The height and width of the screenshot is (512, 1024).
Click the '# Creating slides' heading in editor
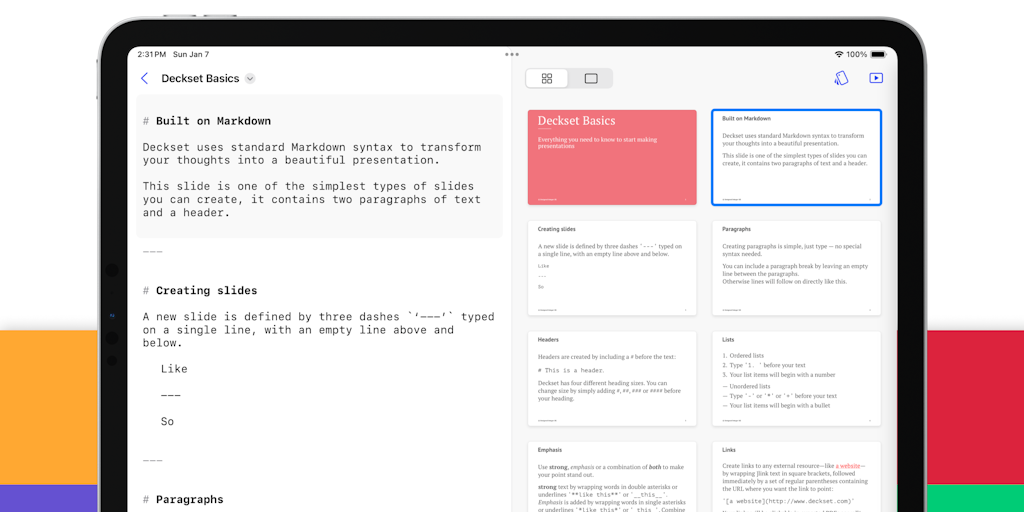coord(200,291)
